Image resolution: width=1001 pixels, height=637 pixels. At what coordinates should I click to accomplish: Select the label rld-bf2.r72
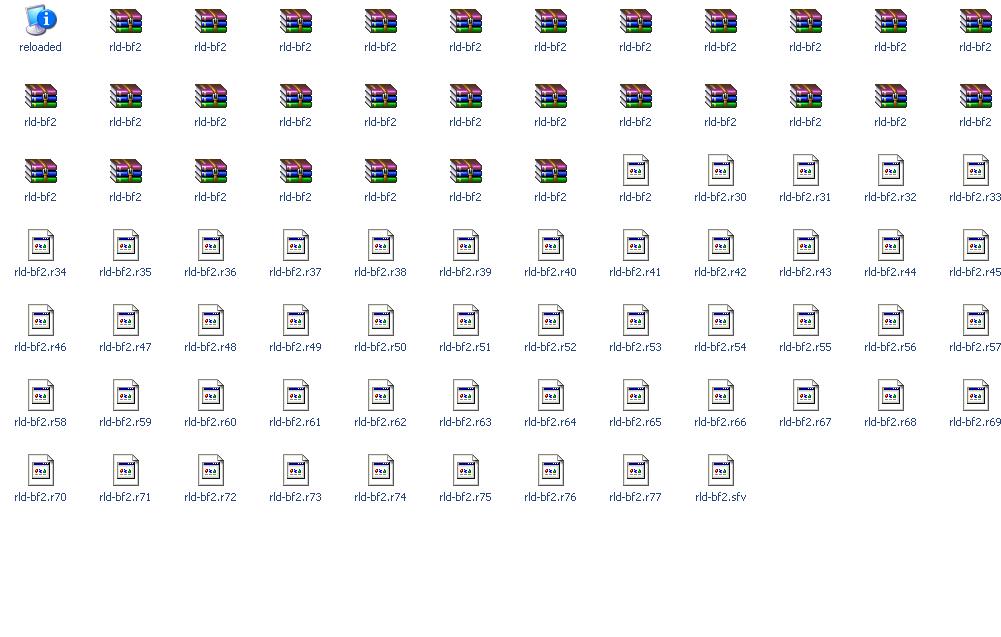(x=210, y=497)
